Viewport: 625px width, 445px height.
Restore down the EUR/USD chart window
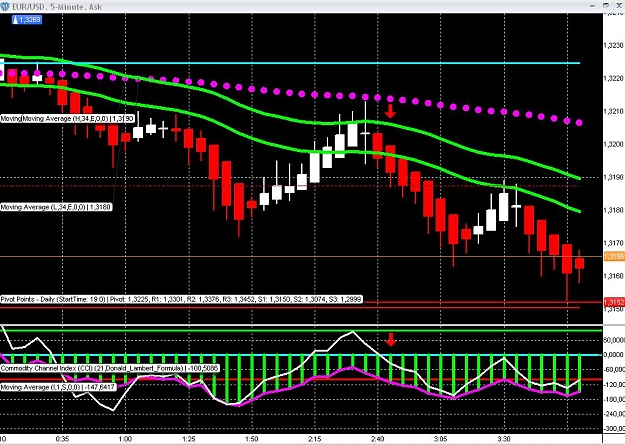[x=606, y=5]
